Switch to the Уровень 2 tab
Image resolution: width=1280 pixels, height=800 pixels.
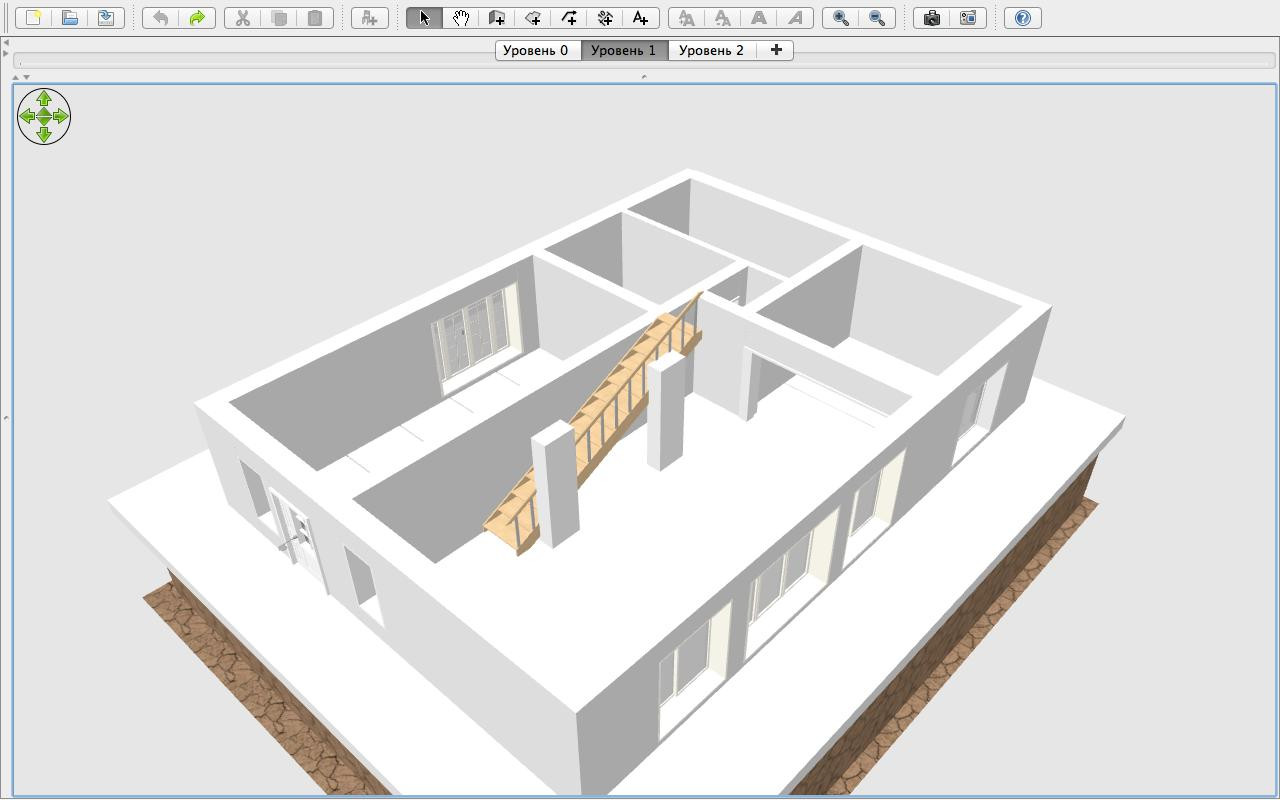coord(711,50)
